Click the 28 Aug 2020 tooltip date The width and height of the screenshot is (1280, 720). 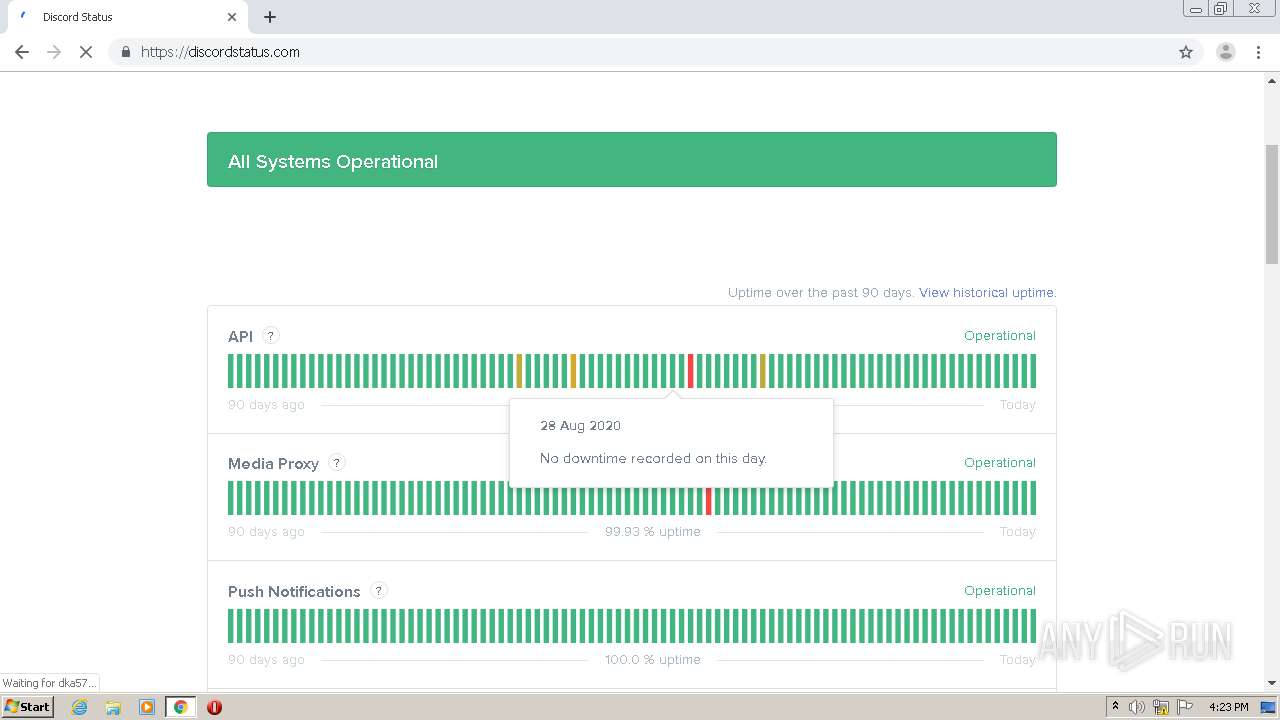[580, 426]
